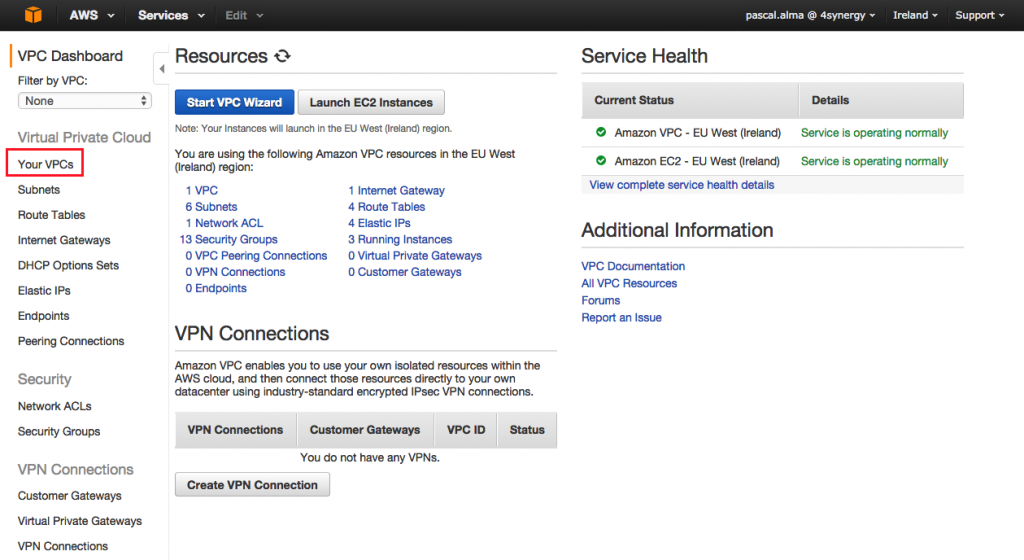Refresh resources with the circular arrows icon
Viewport: 1024px width, 560px height.
pyautogui.click(x=283, y=56)
